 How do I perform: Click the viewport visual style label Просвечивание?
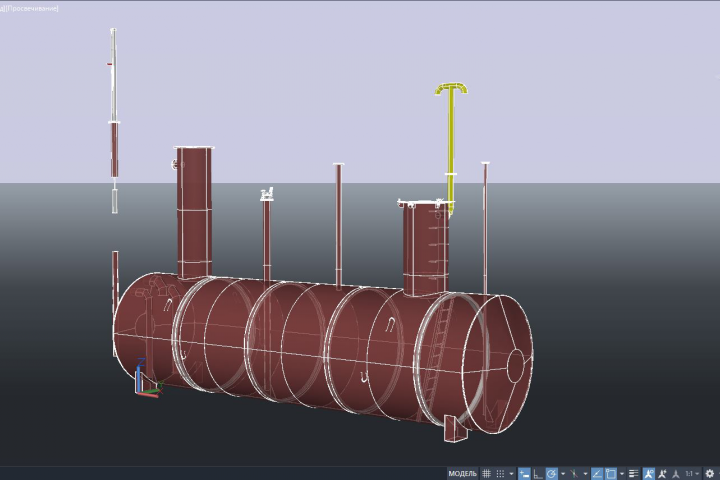32,8
